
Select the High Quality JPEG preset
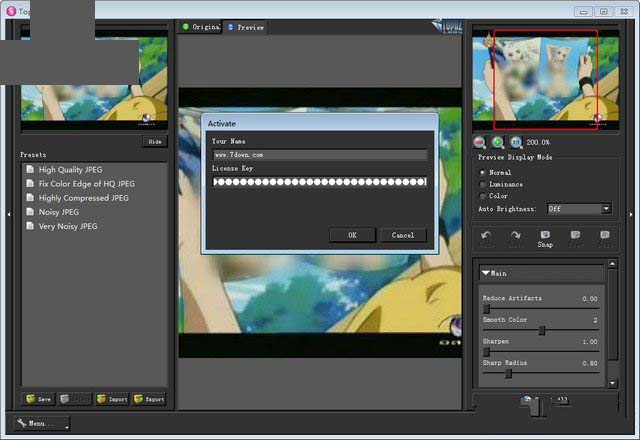[x=70, y=169]
